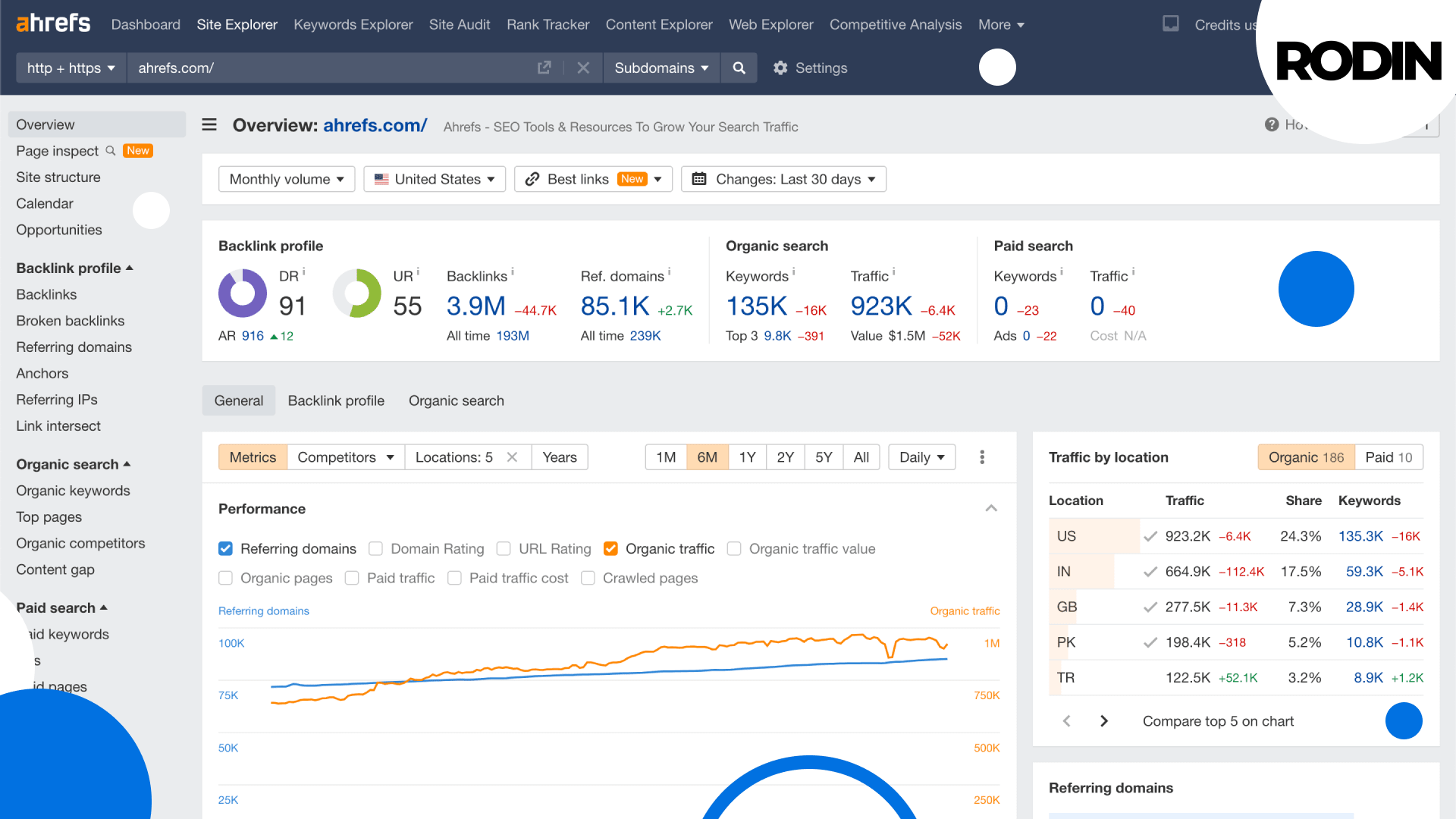Enable Domain Rating checkbox
The height and width of the screenshot is (819, 1456).
[x=375, y=548]
